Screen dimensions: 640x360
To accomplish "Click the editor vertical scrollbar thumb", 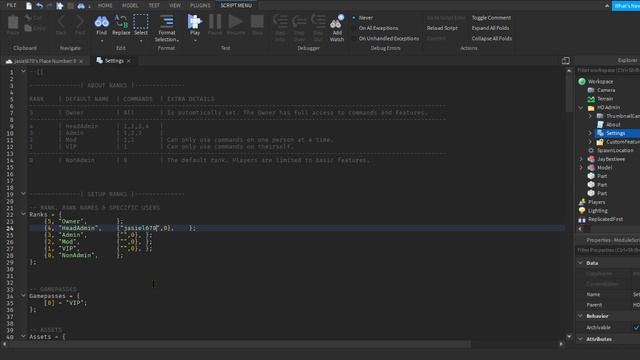I will pos(569,93).
